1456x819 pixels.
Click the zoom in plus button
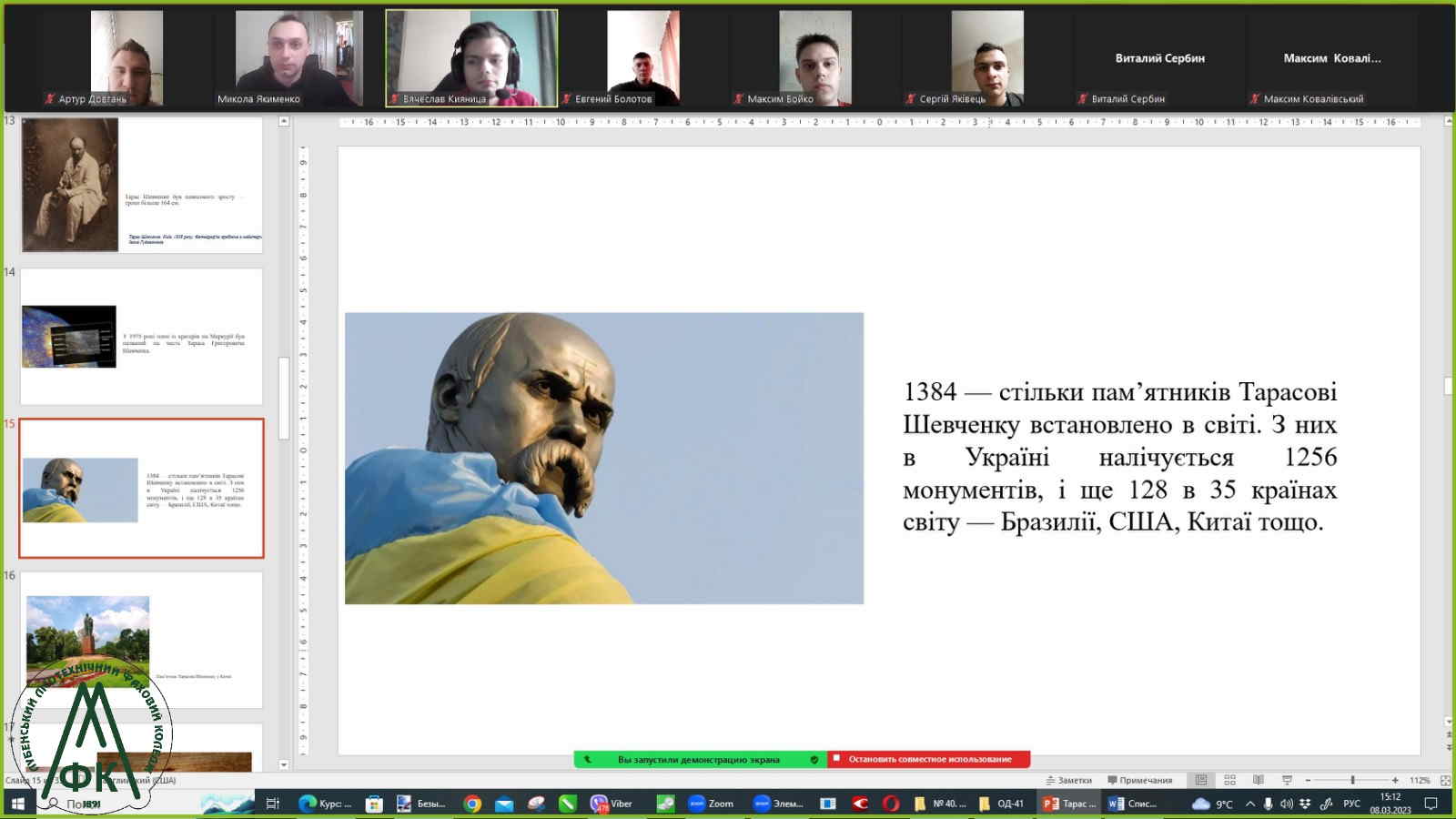pos(1395,781)
